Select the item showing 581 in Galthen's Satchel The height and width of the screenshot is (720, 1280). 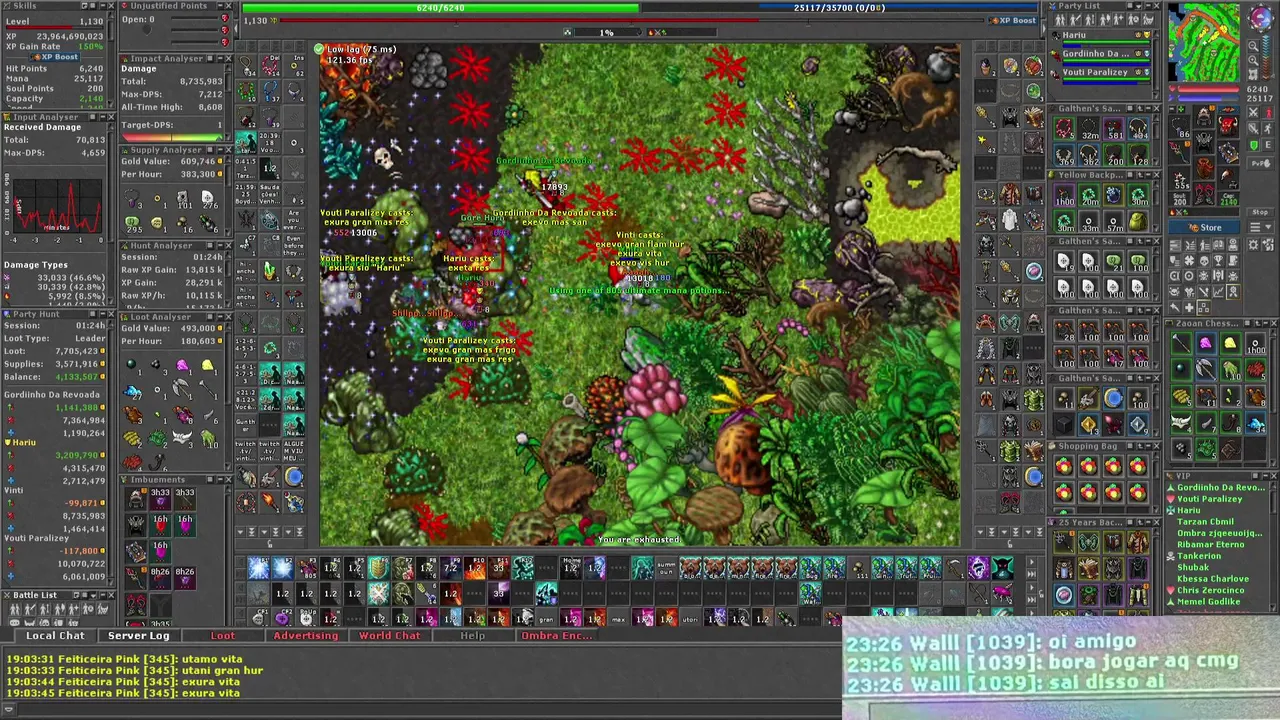(1114, 129)
